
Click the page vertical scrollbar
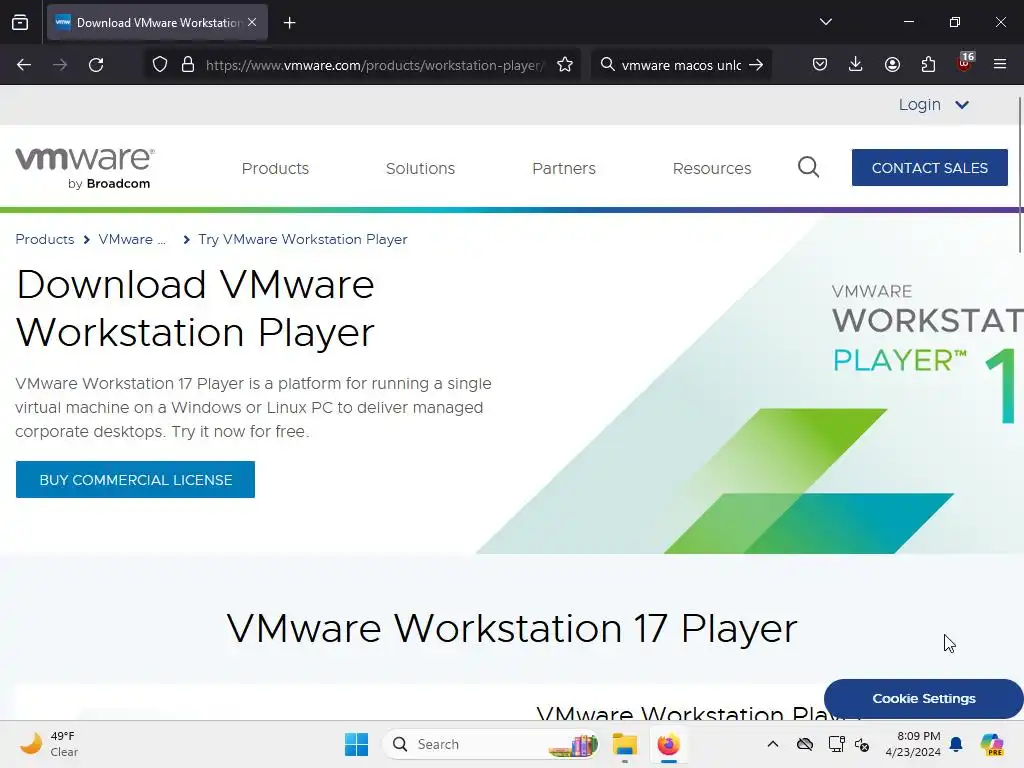pos(1020,175)
